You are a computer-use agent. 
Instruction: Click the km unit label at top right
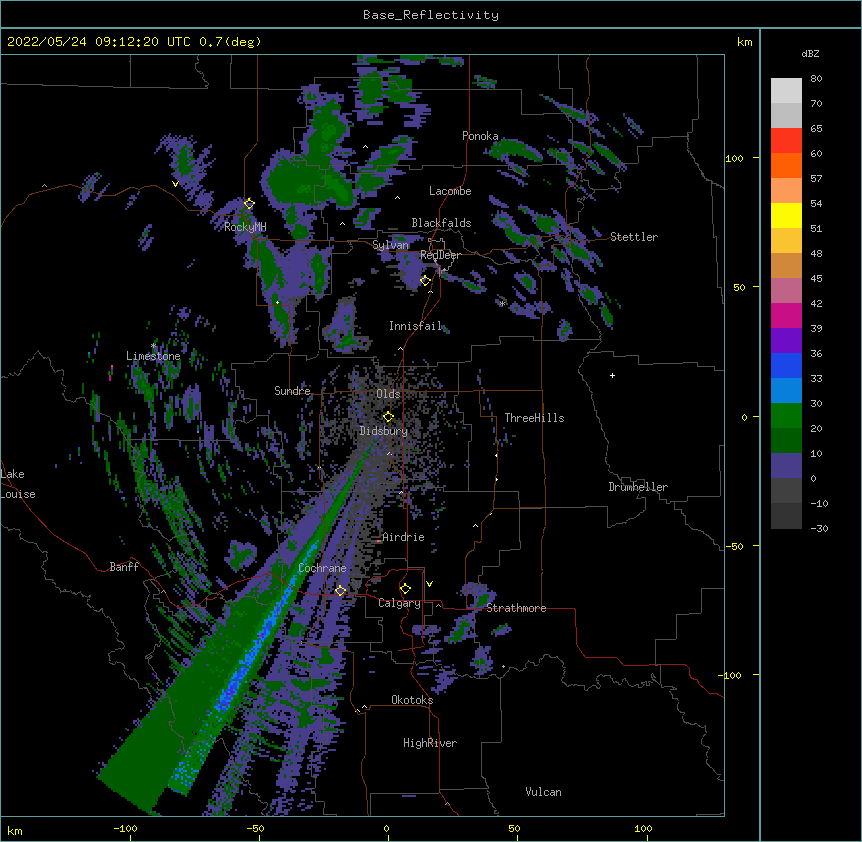pos(744,42)
